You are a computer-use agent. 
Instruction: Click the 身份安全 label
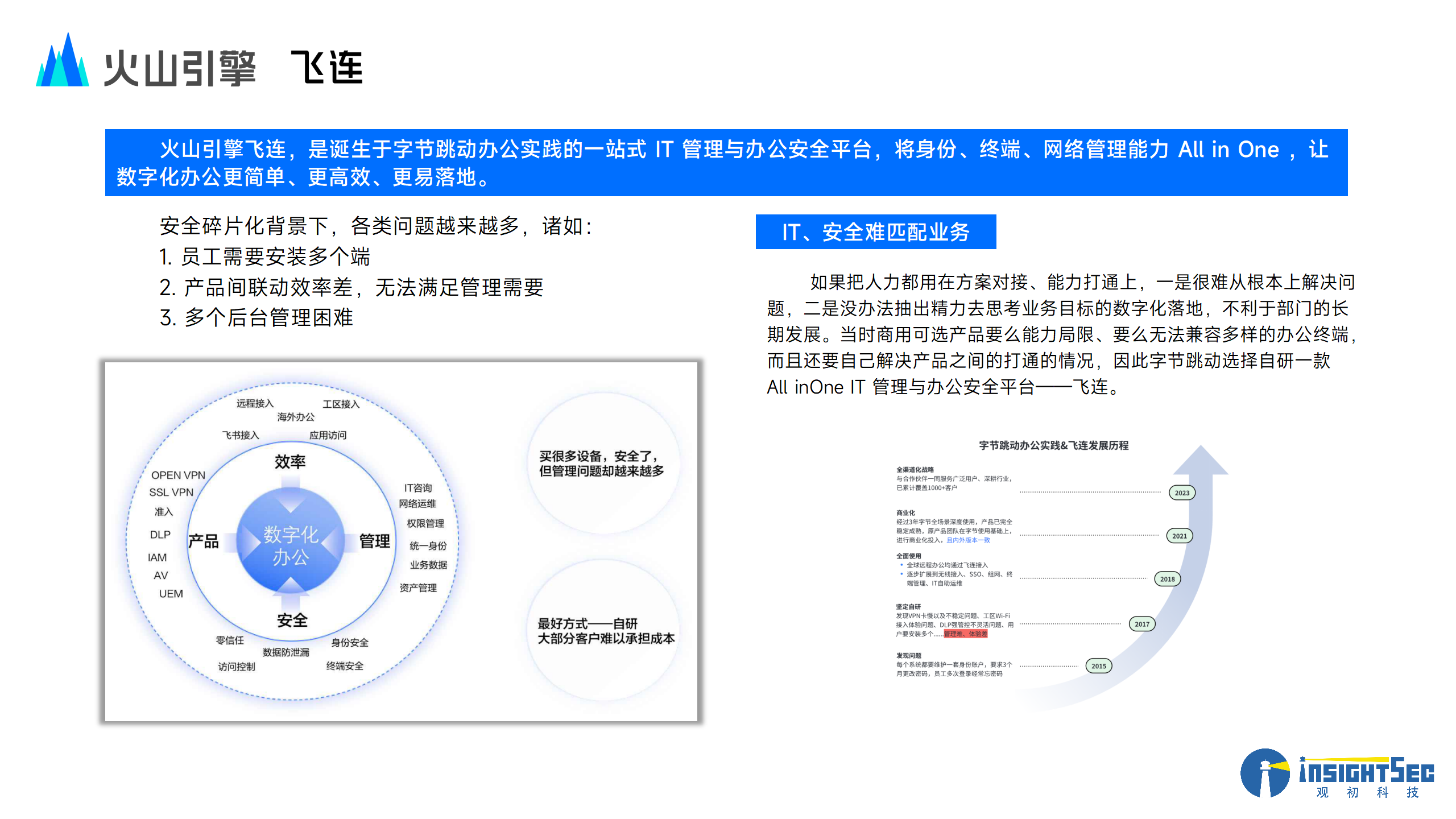click(x=350, y=642)
